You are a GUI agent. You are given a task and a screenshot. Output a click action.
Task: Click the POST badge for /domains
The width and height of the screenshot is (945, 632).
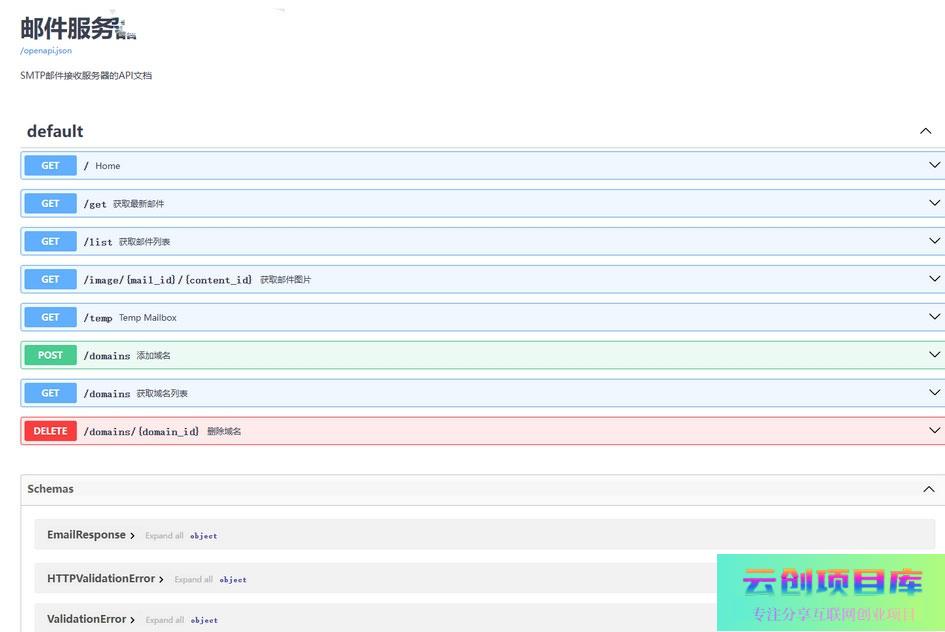tap(50, 356)
